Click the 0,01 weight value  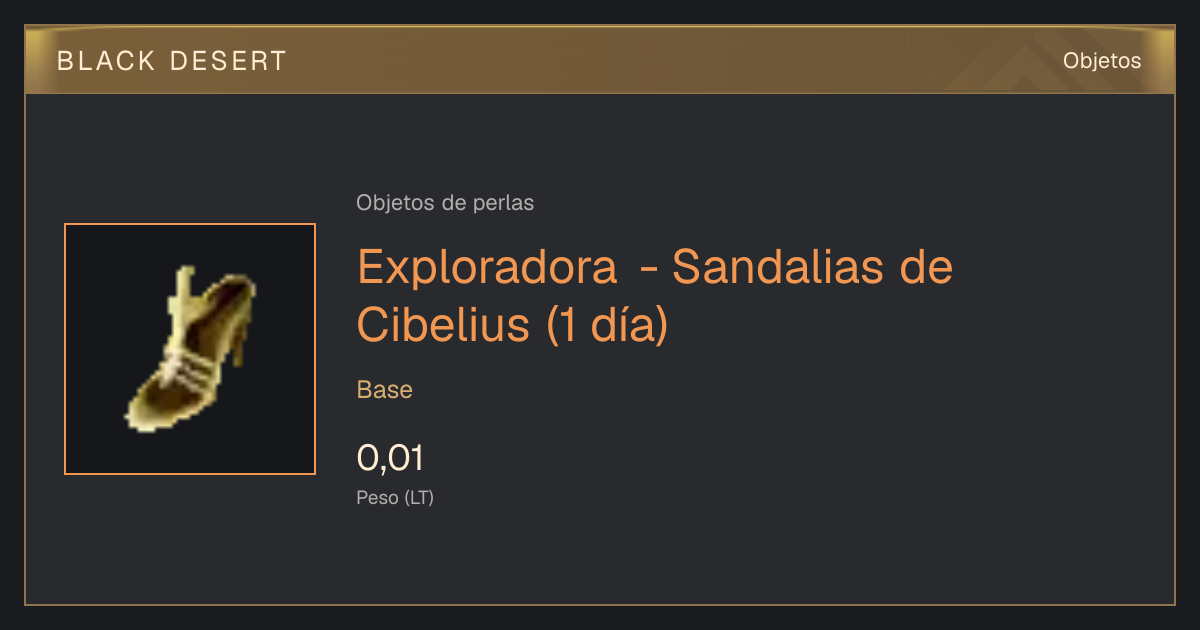[391, 458]
